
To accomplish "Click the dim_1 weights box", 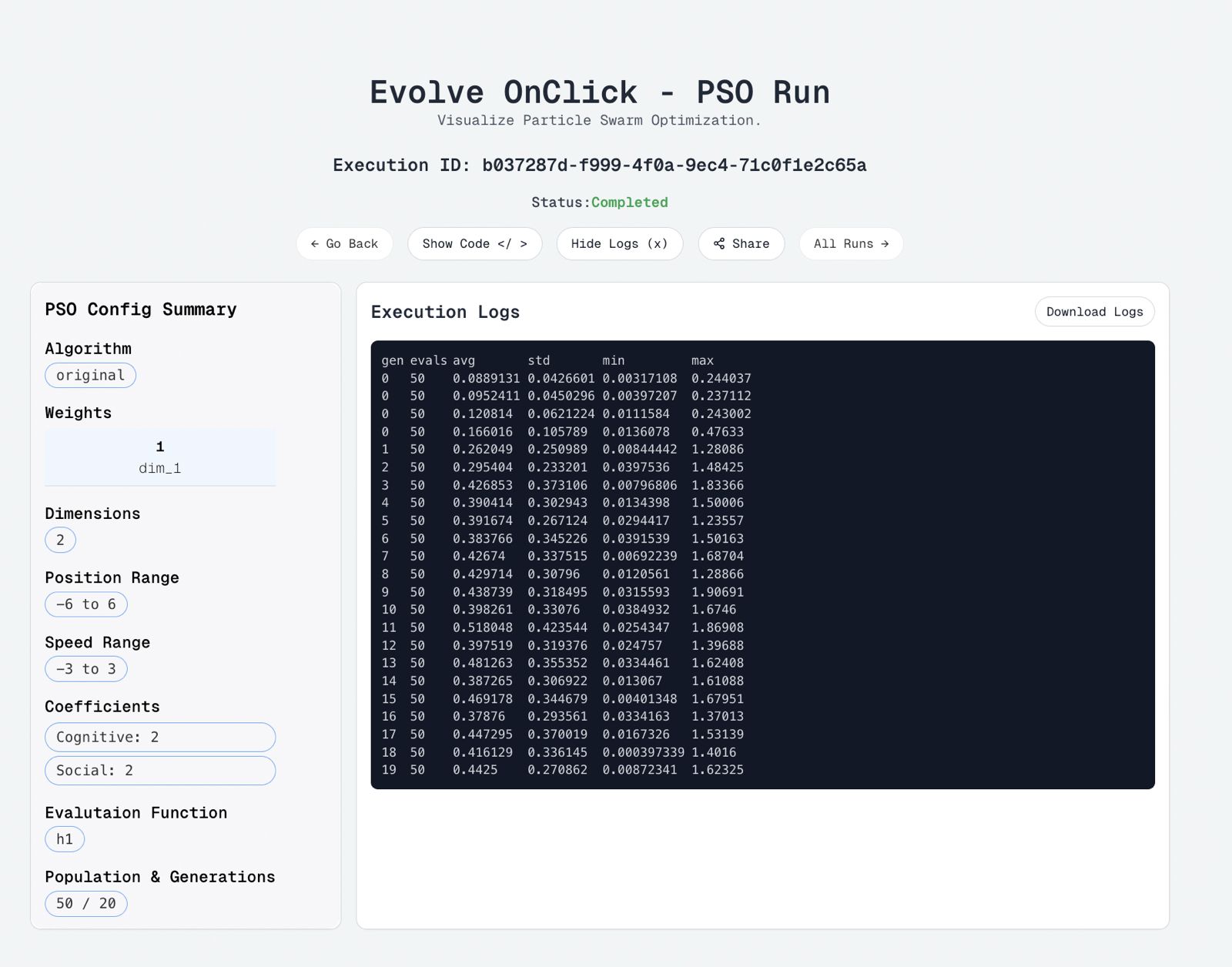I will tap(160, 457).
